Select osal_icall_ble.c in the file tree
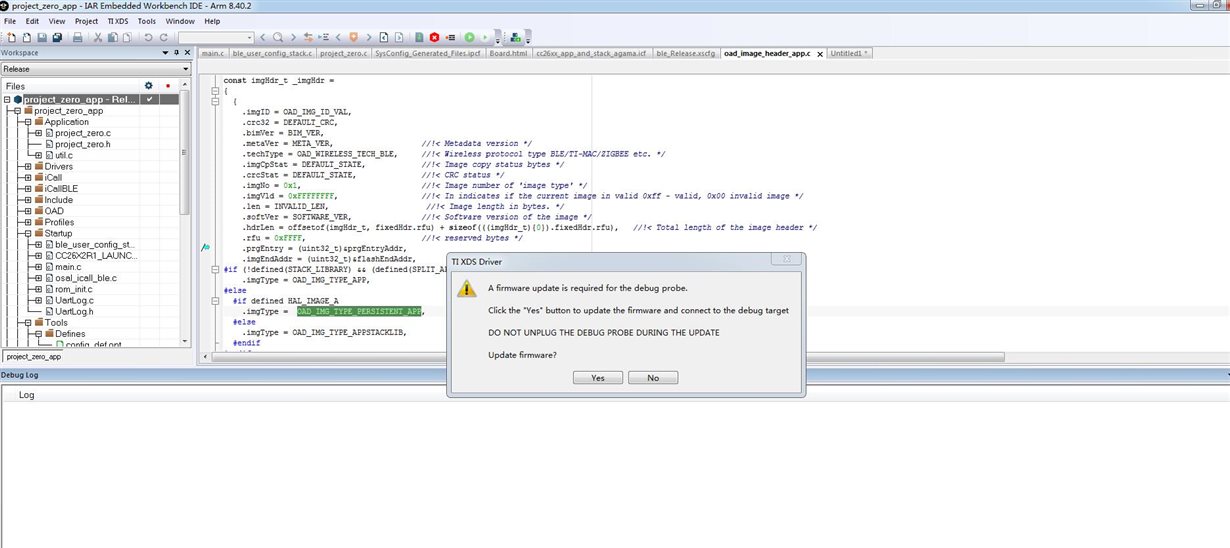 tap(86, 278)
